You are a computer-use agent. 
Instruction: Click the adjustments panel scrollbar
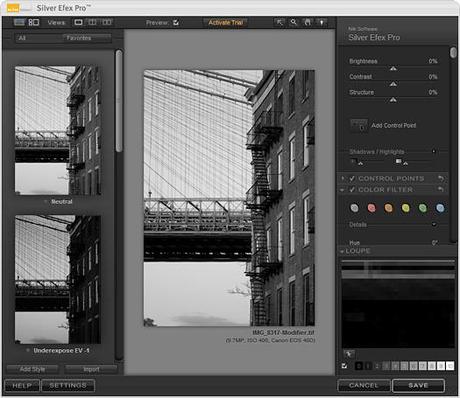453,53
